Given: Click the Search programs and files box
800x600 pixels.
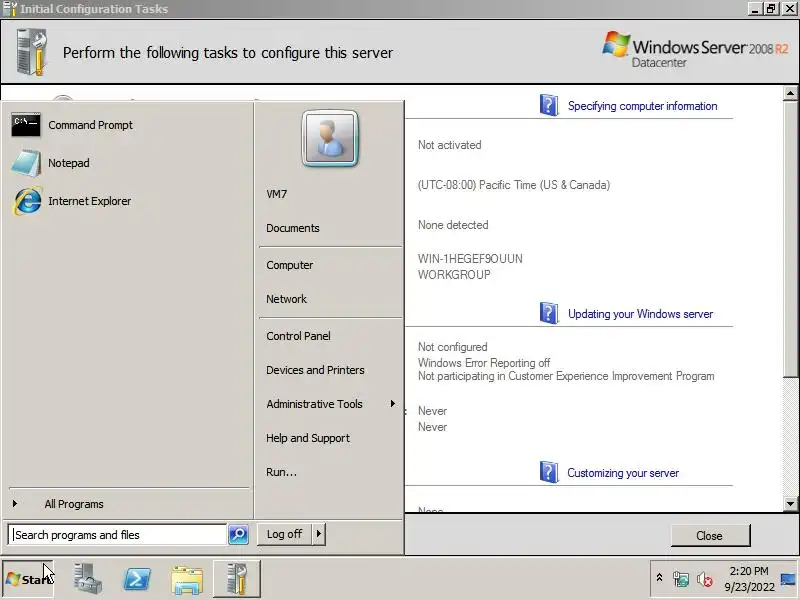Looking at the screenshot, I should (x=117, y=535).
